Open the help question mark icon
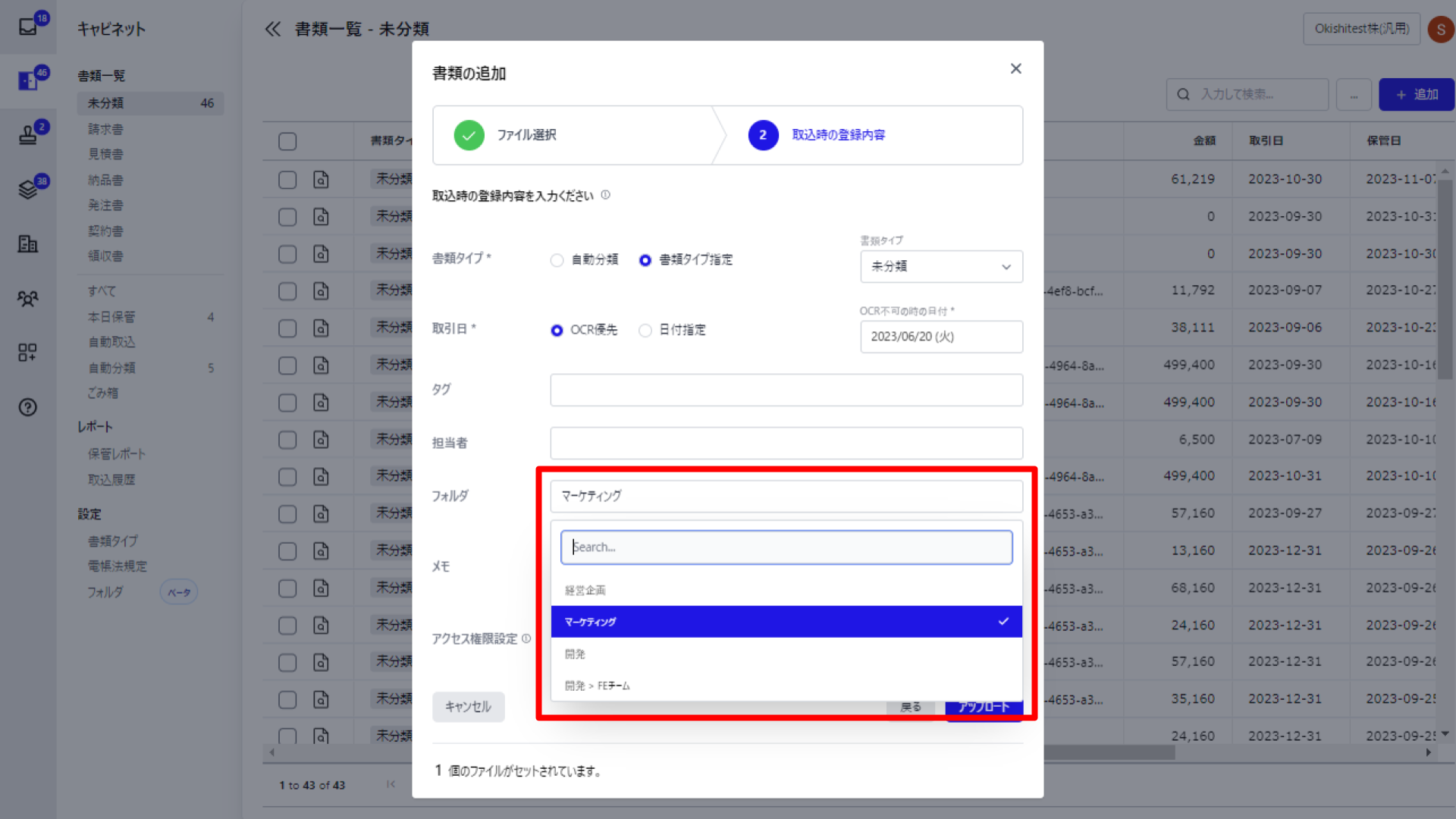The image size is (1456, 819). click(28, 407)
